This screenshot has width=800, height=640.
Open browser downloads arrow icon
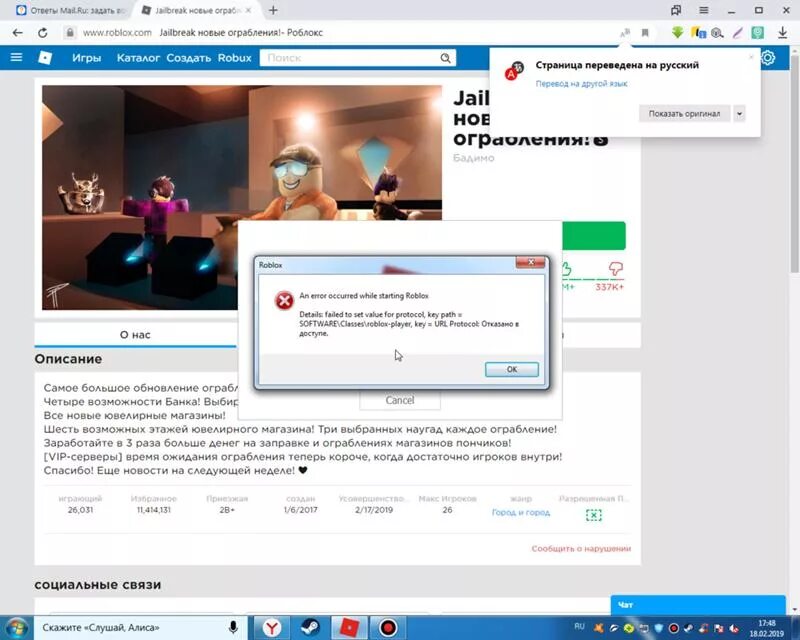point(782,33)
